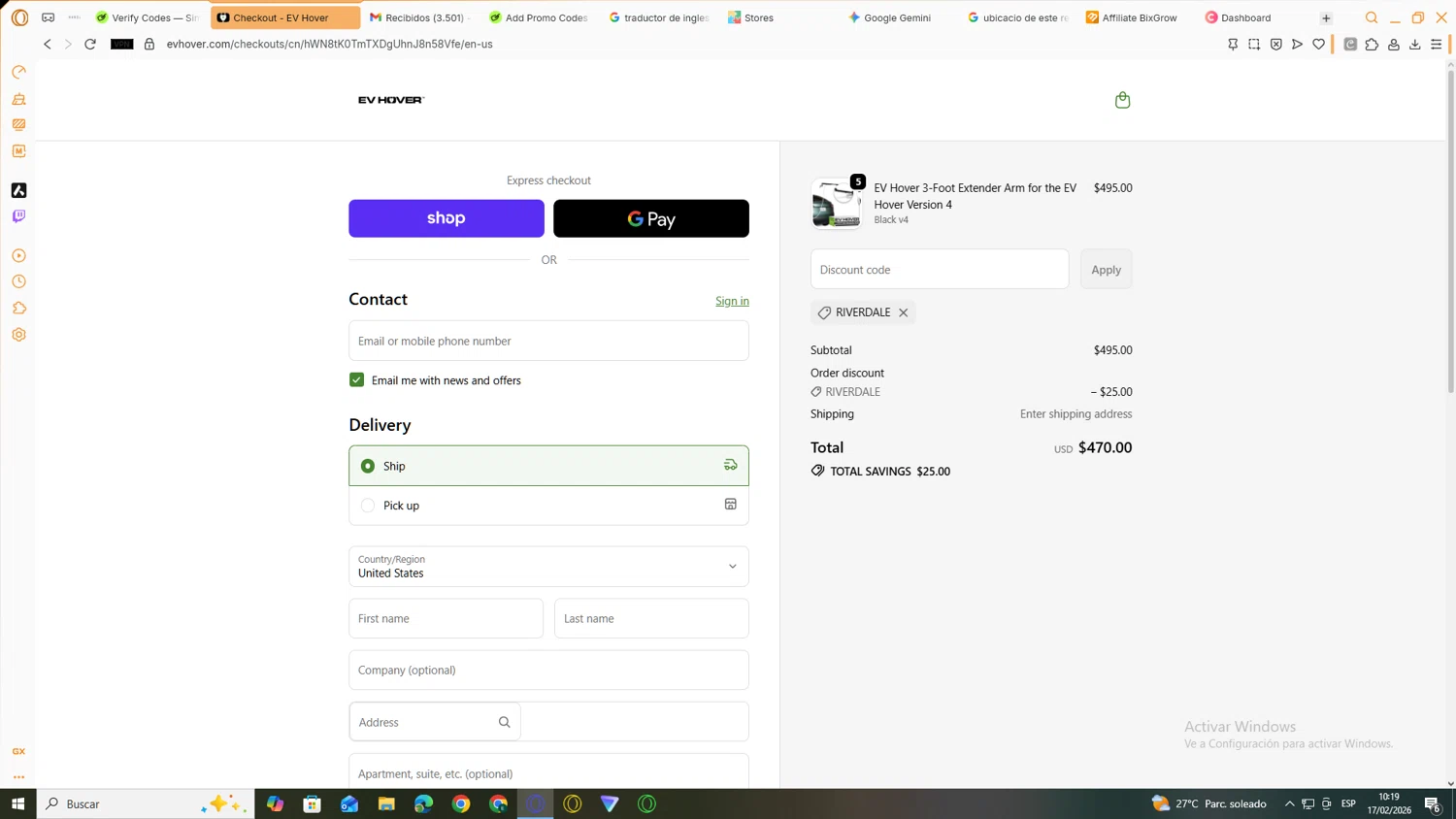Open Twitch in the Opera sidebar

click(18, 216)
